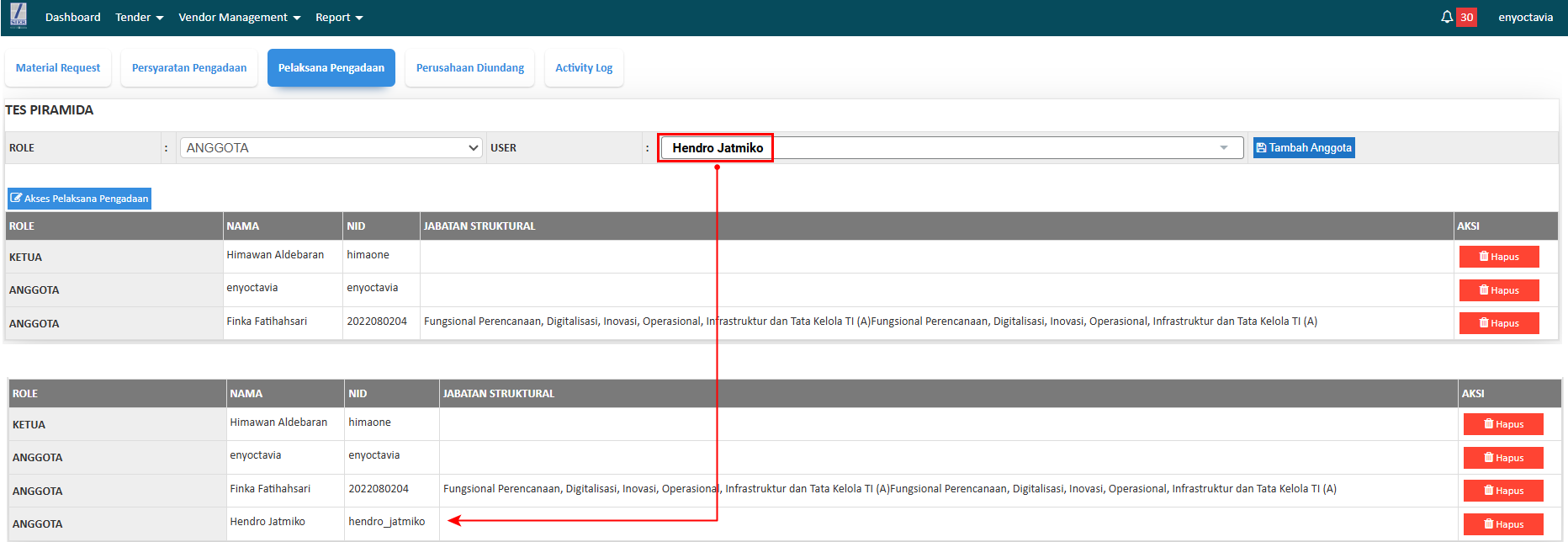Expand the Vendor Management menu
Image resolution: width=1568 pixels, height=542 pixels.
point(239,17)
